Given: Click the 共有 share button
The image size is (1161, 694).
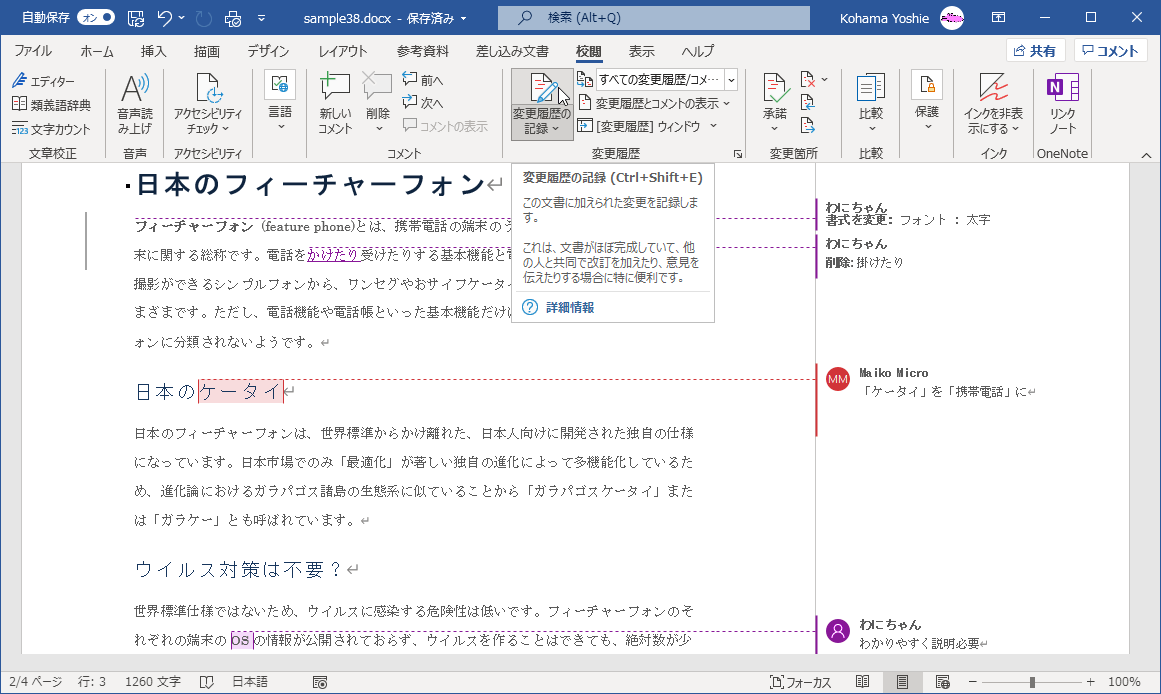Looking at the screenshot, I should (1034, 51).
